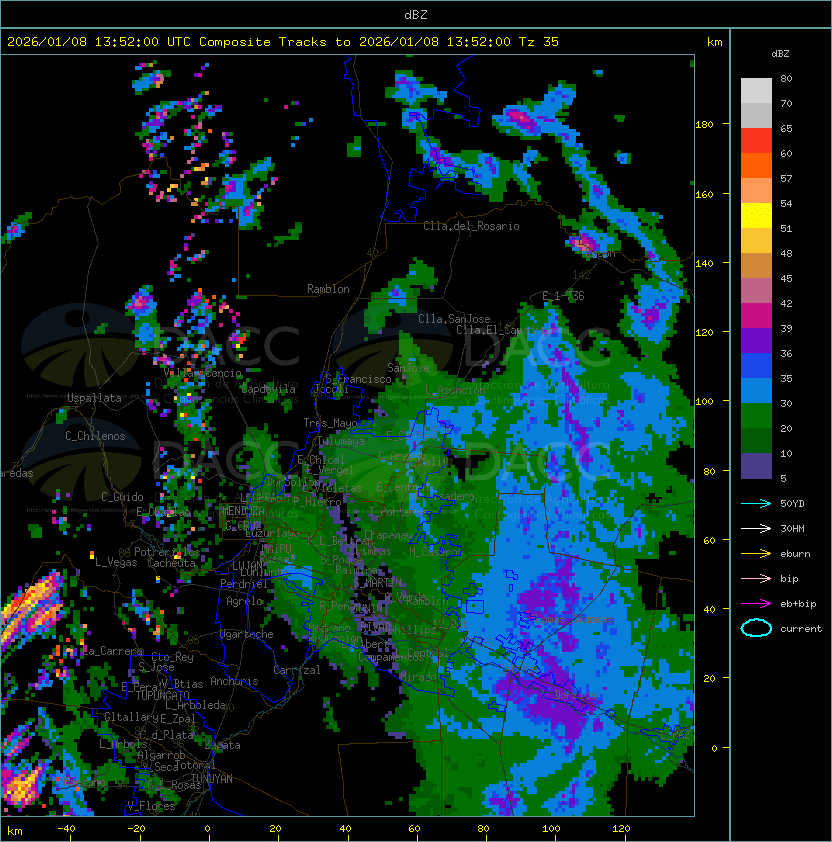Viewport: 832px width, 842px height.
Task: Click the 'current' legend label
Action: [x=801, y=629]
